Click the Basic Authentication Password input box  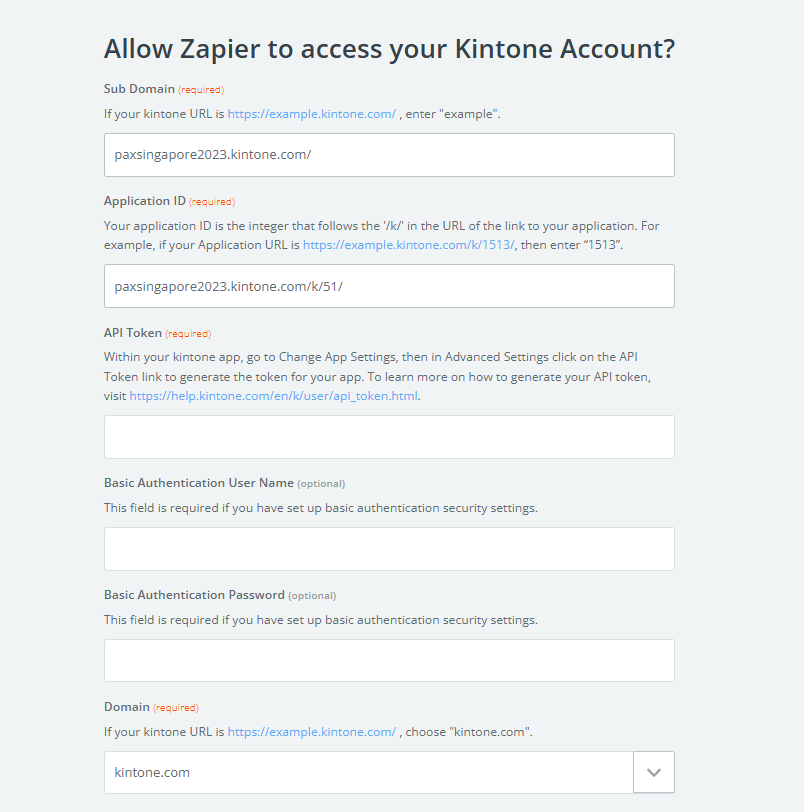389,660
